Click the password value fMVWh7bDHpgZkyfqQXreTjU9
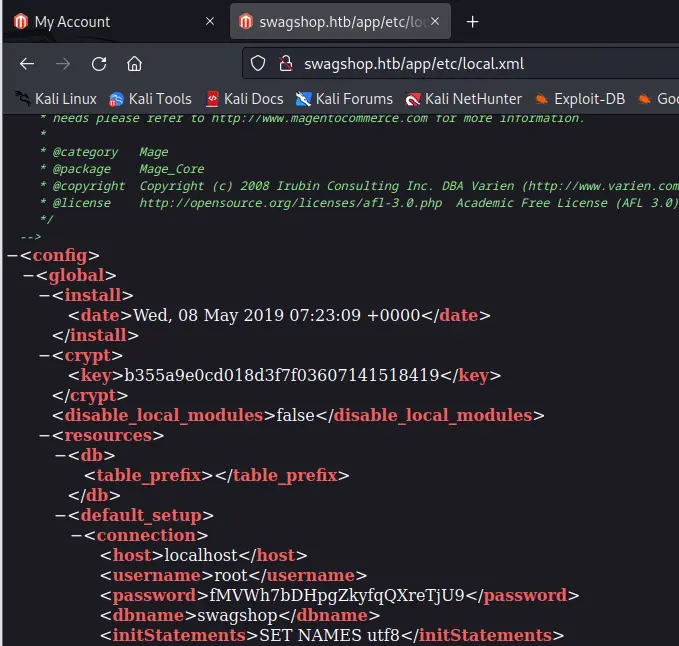 tap(337, 595)
